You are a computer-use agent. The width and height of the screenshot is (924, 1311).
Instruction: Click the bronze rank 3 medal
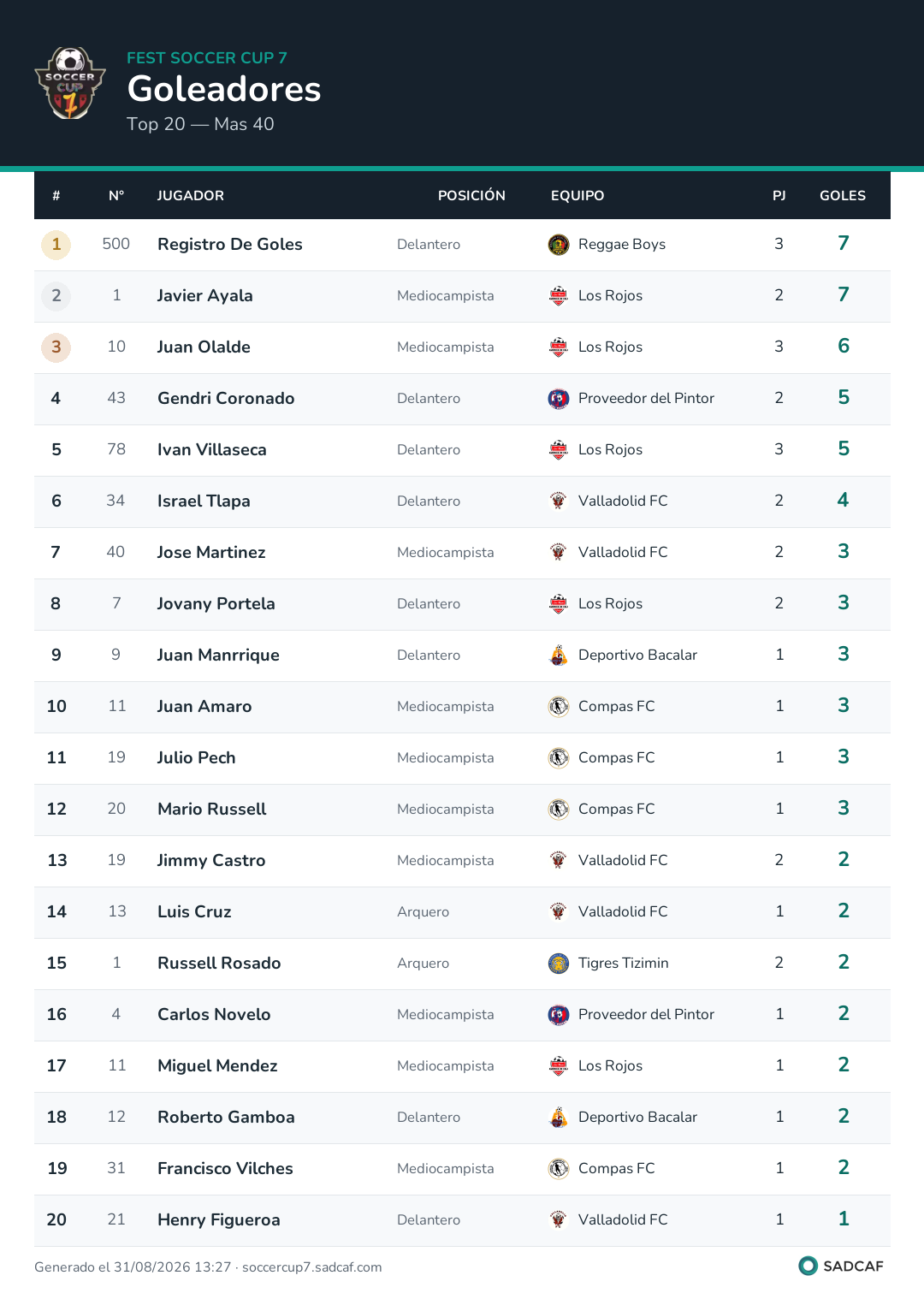[x=56, y=347]
